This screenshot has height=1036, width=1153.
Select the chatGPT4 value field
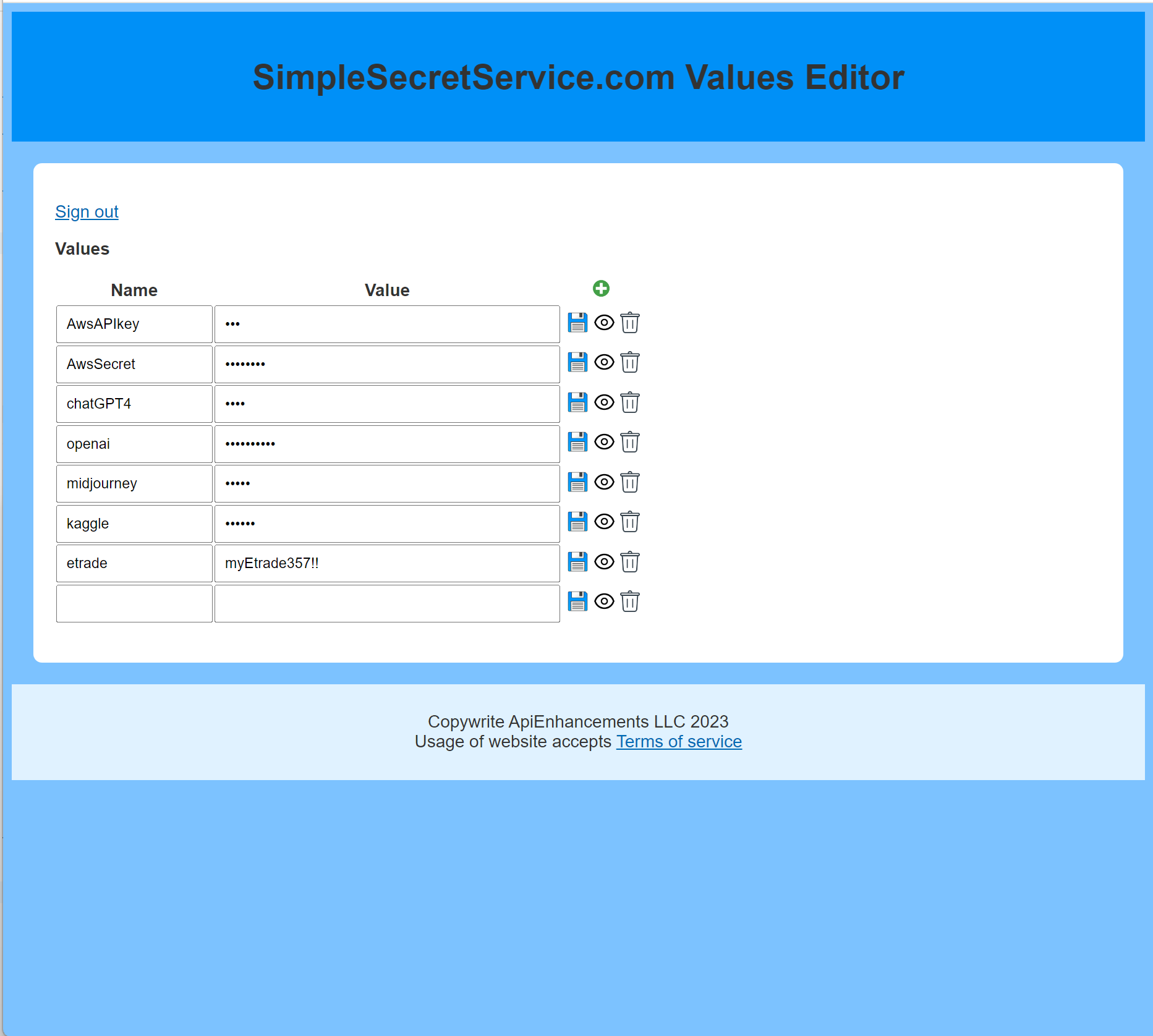click(x=387, y=404)
